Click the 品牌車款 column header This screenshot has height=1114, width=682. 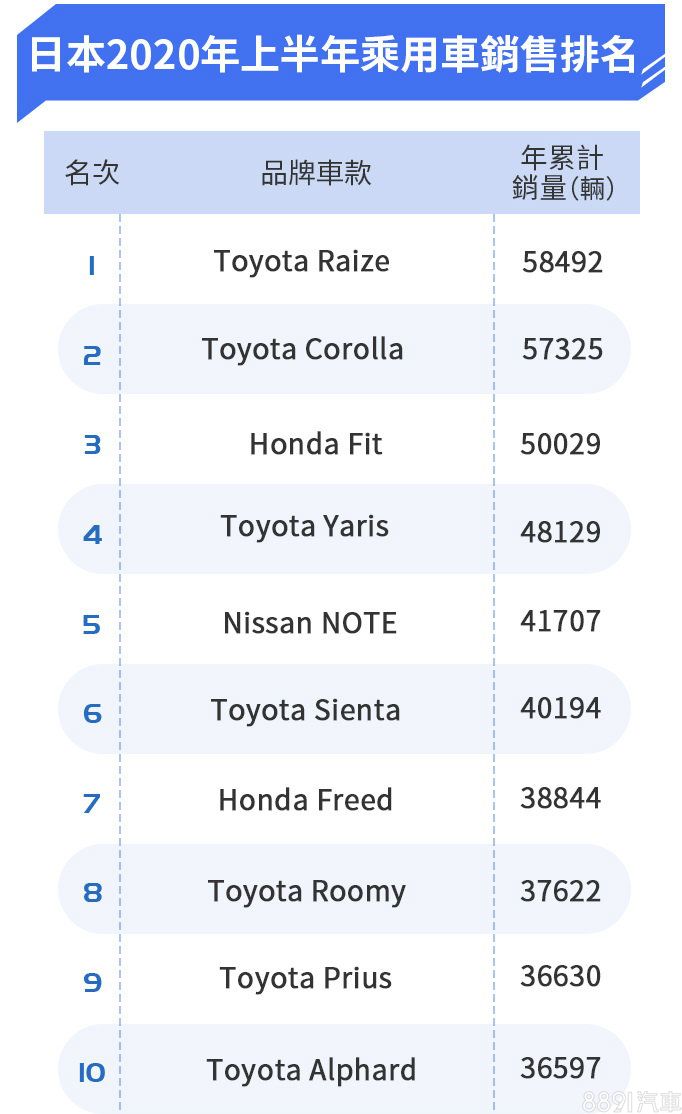point(316,173)
